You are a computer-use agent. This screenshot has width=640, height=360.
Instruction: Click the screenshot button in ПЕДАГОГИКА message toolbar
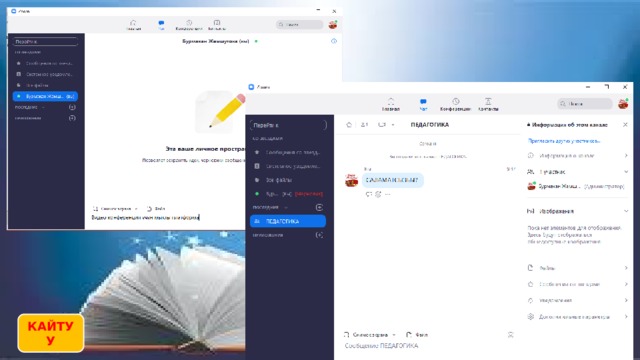pos(366,335)
